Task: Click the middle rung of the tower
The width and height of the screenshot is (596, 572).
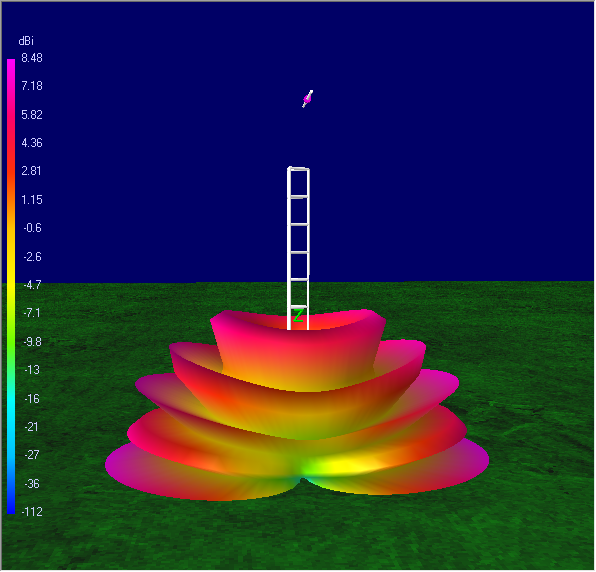Action: [x=298, y=252]
